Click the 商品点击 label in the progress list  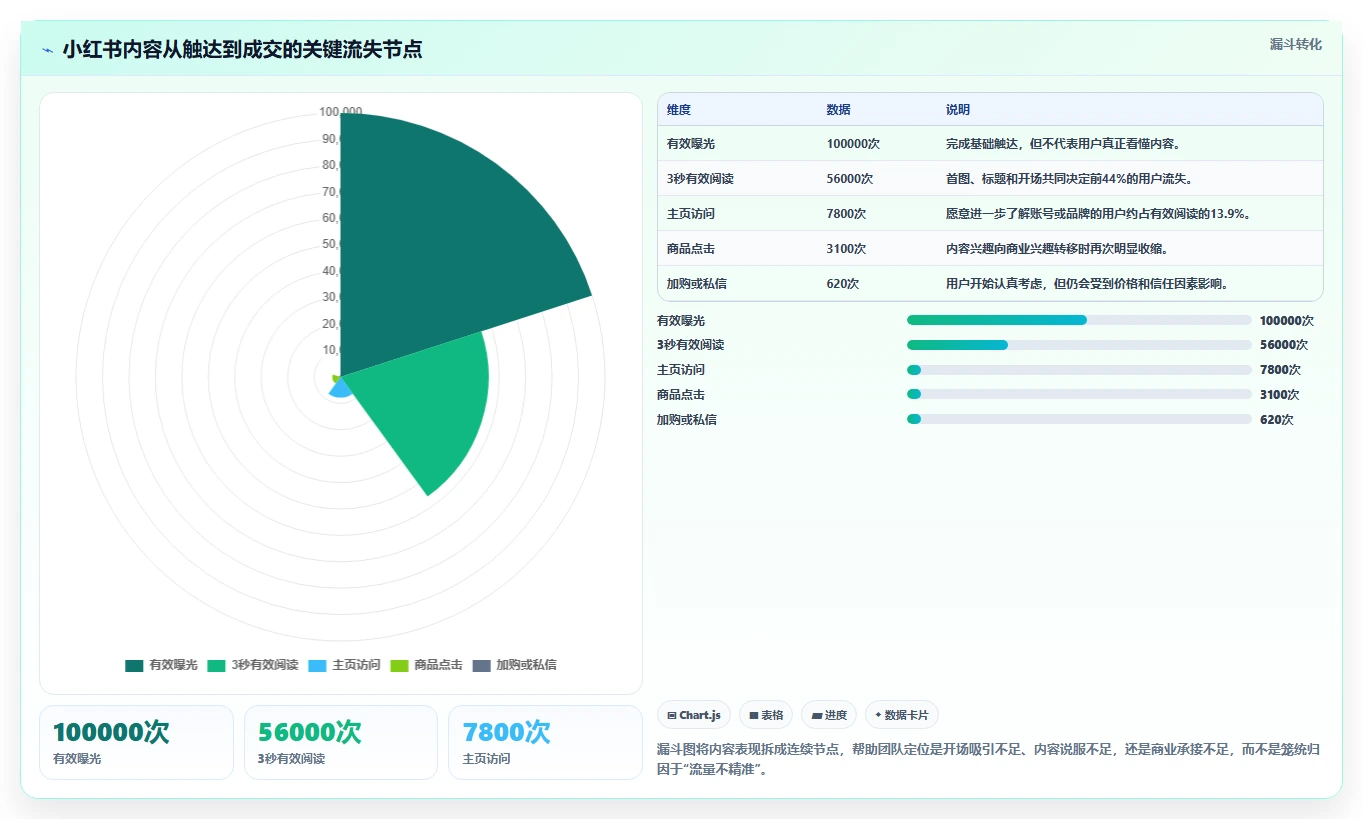tap(681, 395)
